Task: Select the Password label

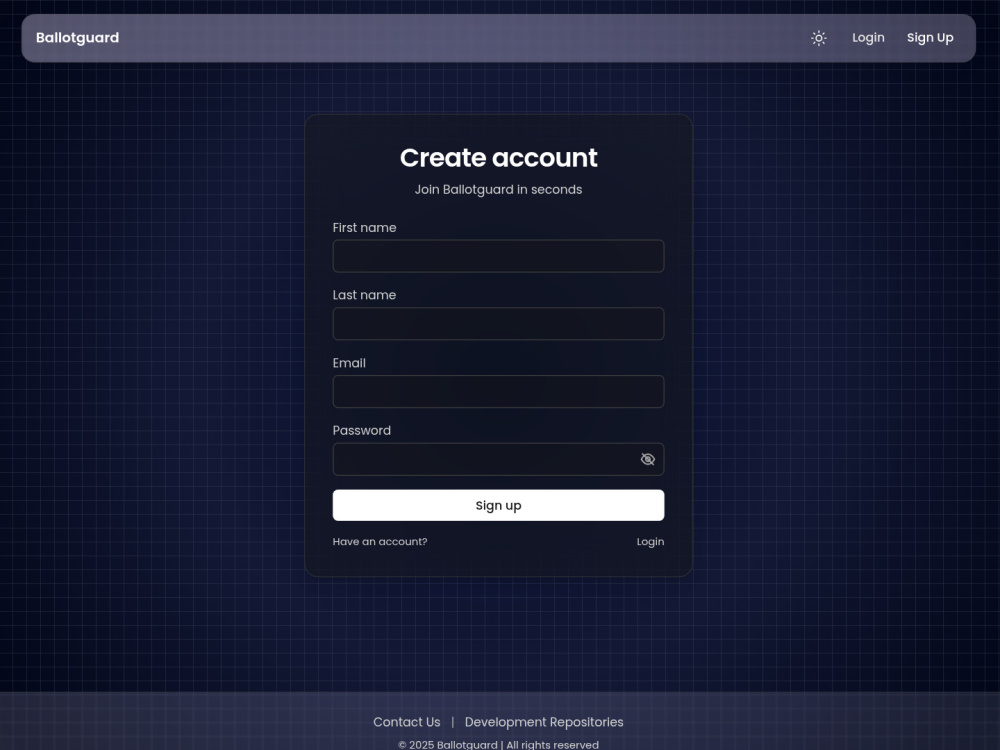Action: pos(362,430)
